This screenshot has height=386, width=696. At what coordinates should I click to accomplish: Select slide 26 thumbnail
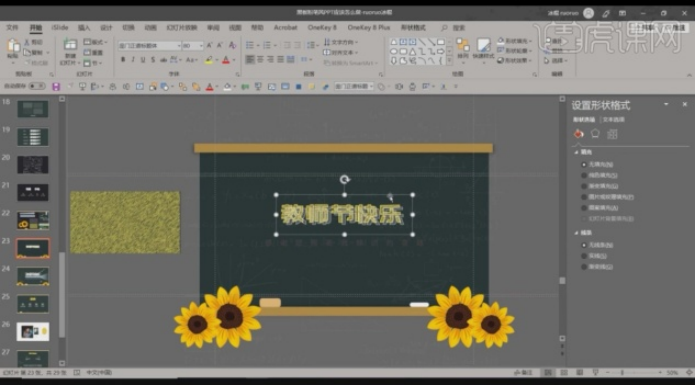33,331
